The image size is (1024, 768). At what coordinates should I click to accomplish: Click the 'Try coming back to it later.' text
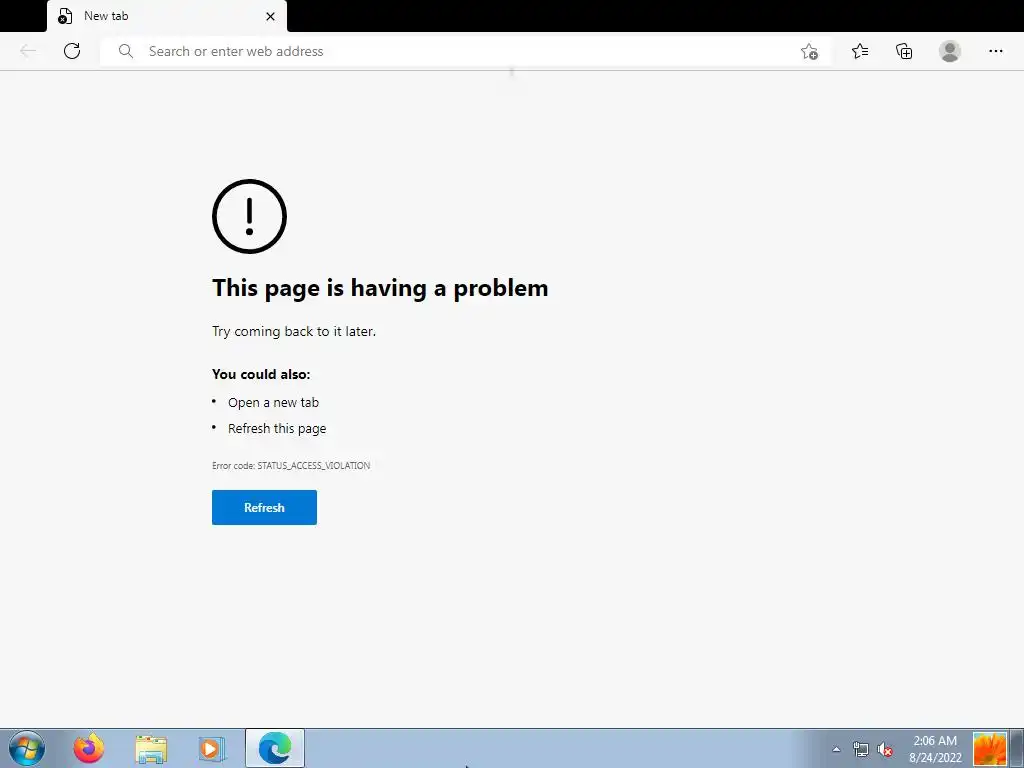tap(294, 331)
